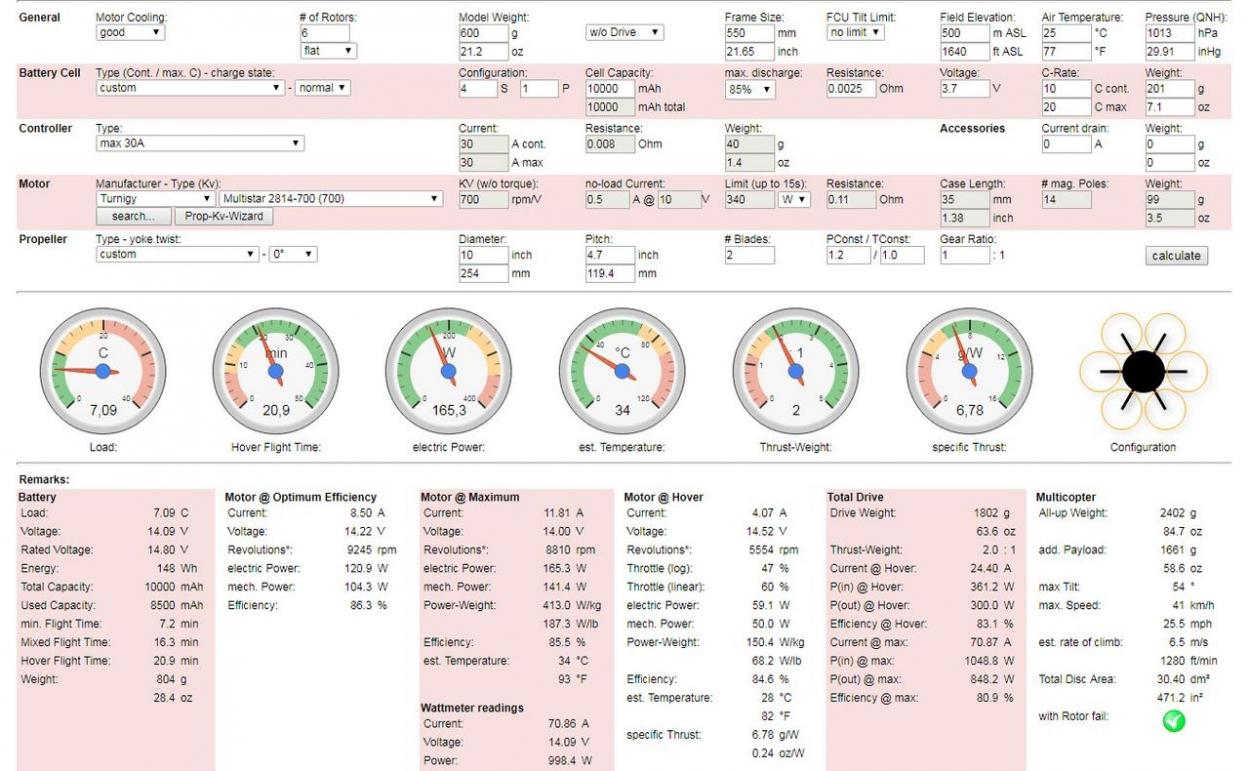This screenshot has width=1249, height=771.
Task: Open the motor manufacturer Turnigy dropdown
Action: [x=155, y=199]
